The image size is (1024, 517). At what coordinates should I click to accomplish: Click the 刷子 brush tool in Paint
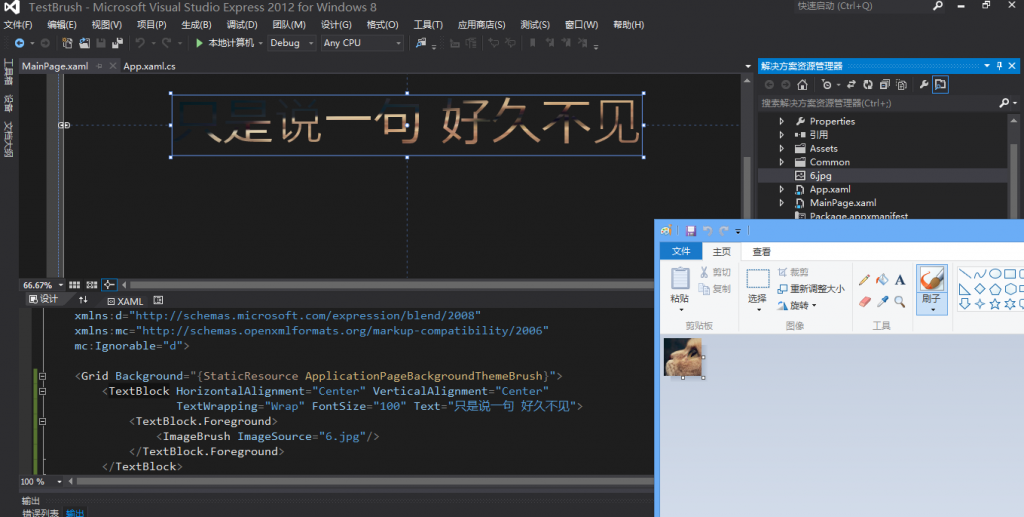(931, 289)
